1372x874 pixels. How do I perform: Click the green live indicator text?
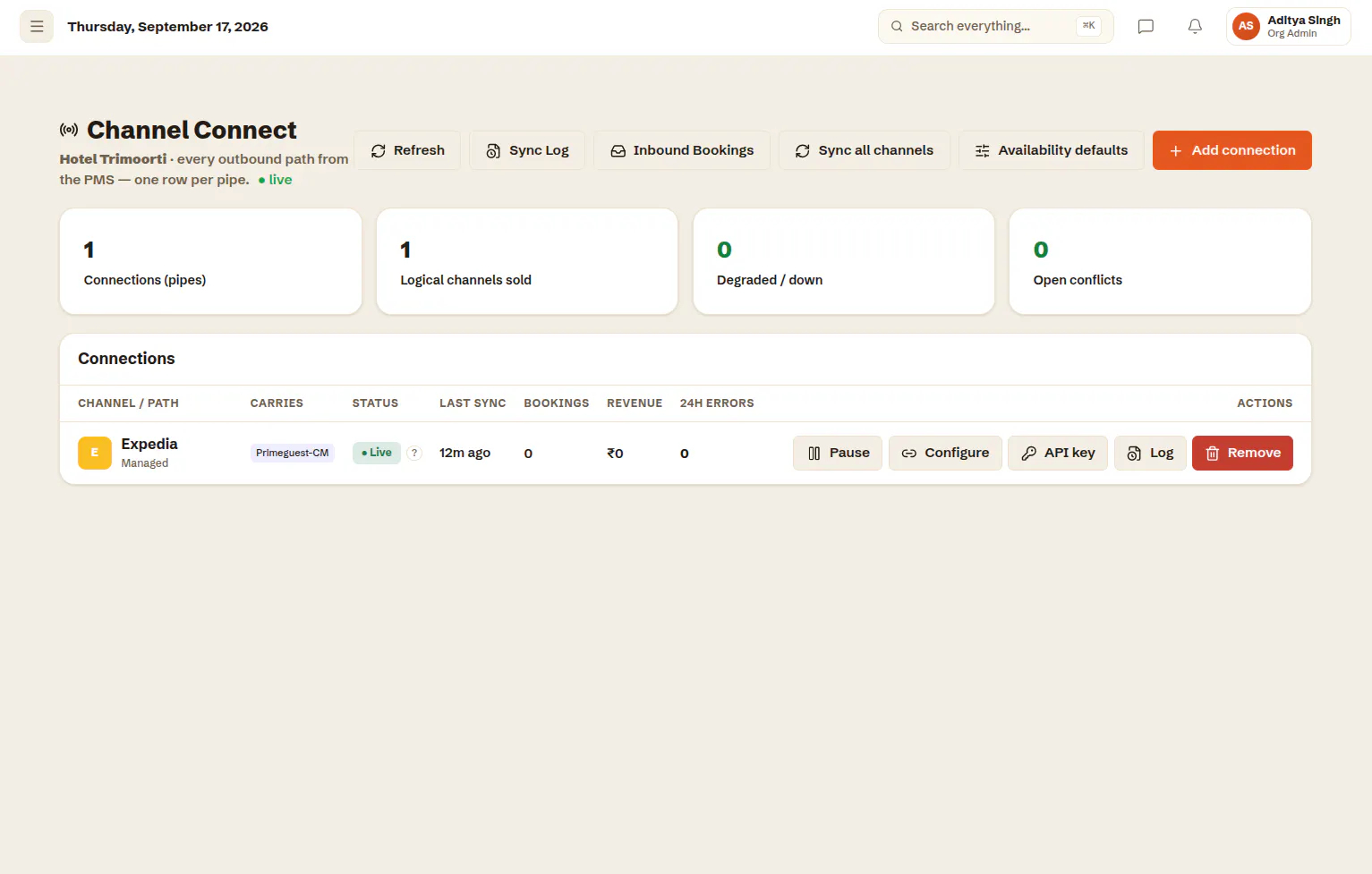click(x=275, y=180)
